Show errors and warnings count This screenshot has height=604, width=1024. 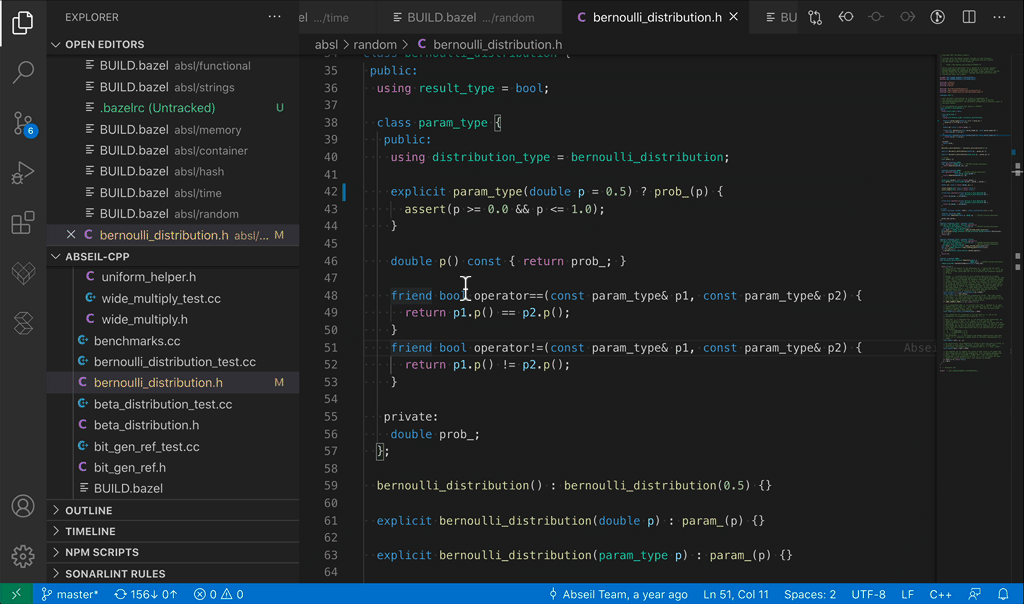(219, 594)
